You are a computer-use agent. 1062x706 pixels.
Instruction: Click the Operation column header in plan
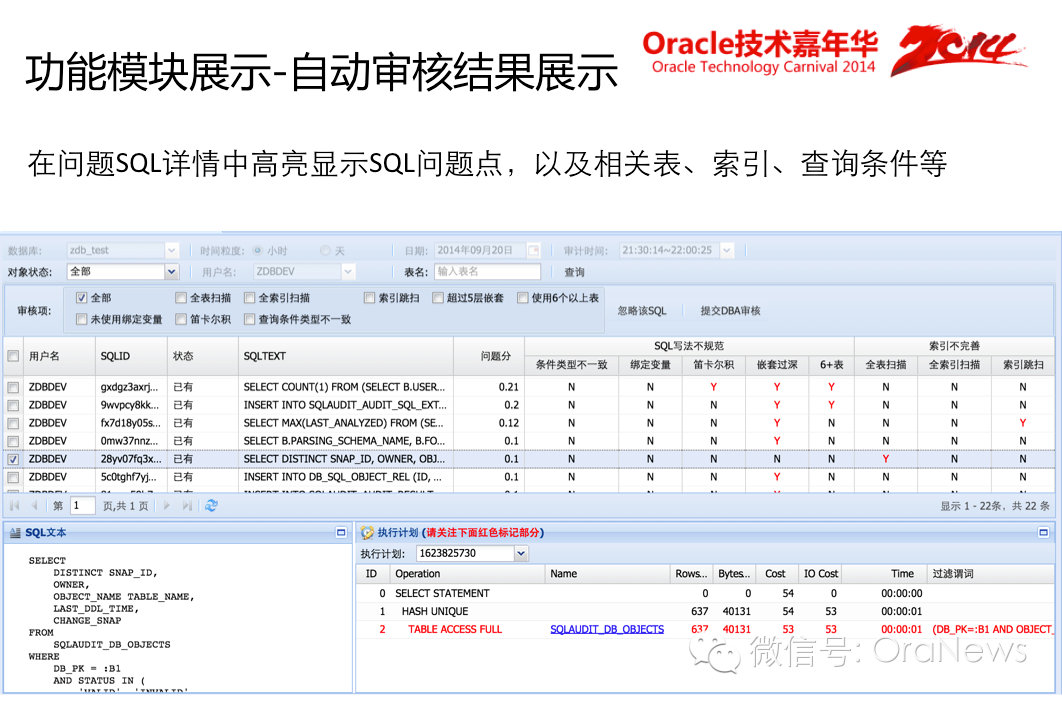click(467, 574)
